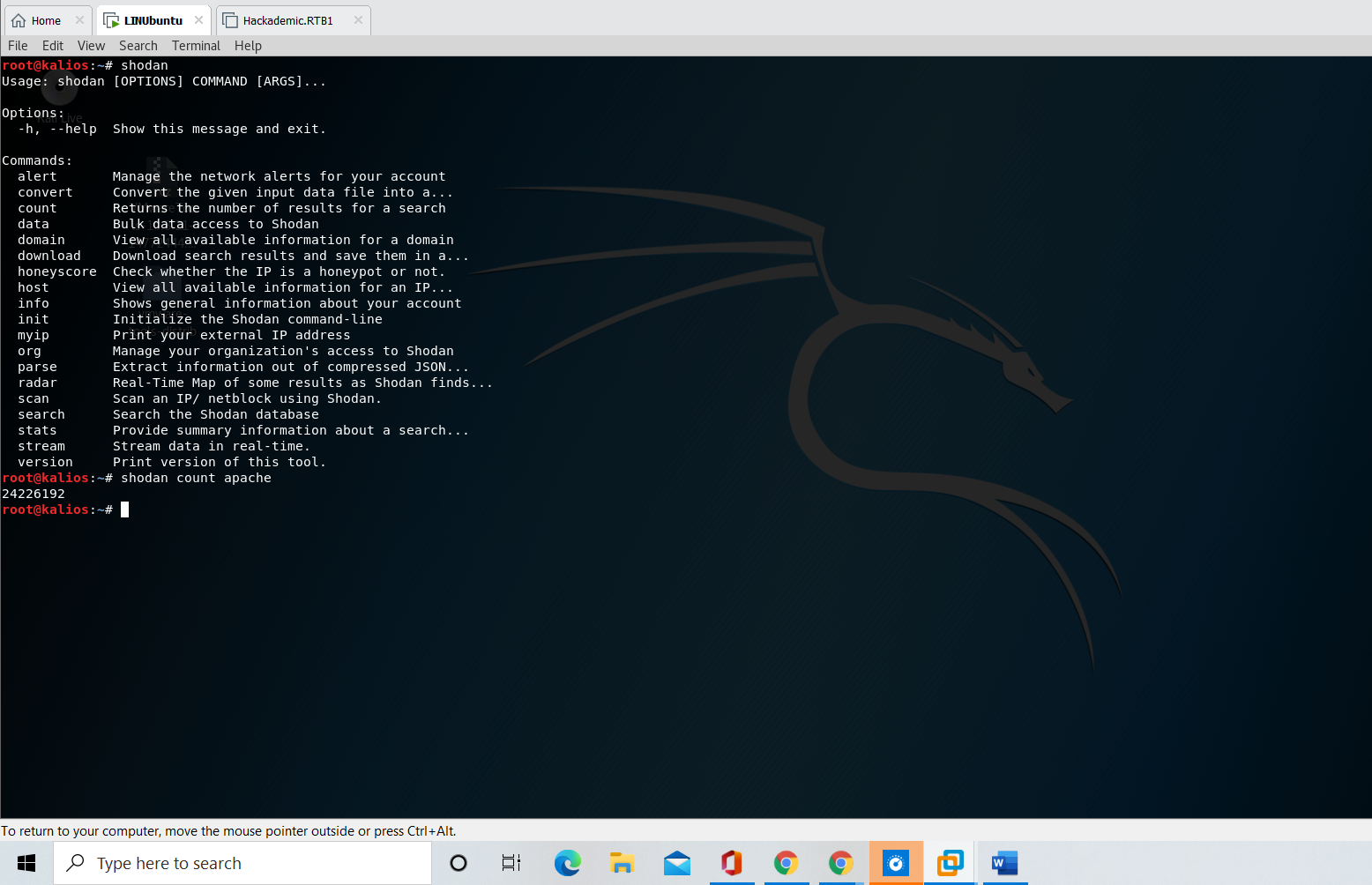Switch to the Word taskbar icon
Viewport: 1372px width, 885px height.
pyautogui.click(x=1004, y=863)
